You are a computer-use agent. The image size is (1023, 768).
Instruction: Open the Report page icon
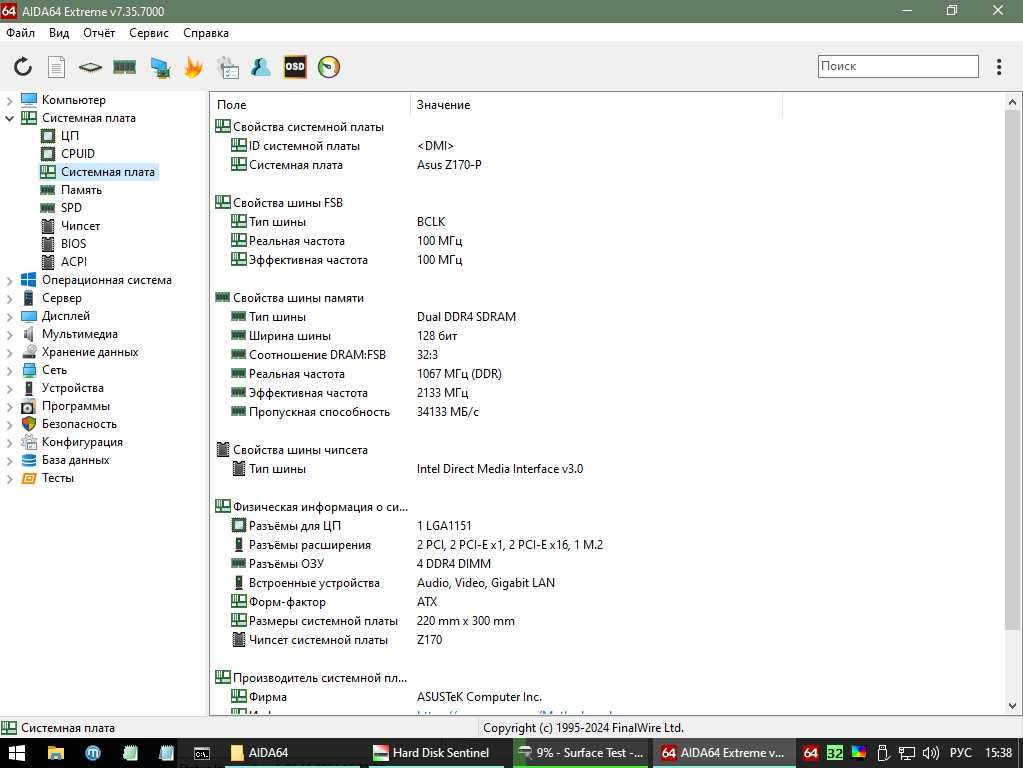pos(57,67)
